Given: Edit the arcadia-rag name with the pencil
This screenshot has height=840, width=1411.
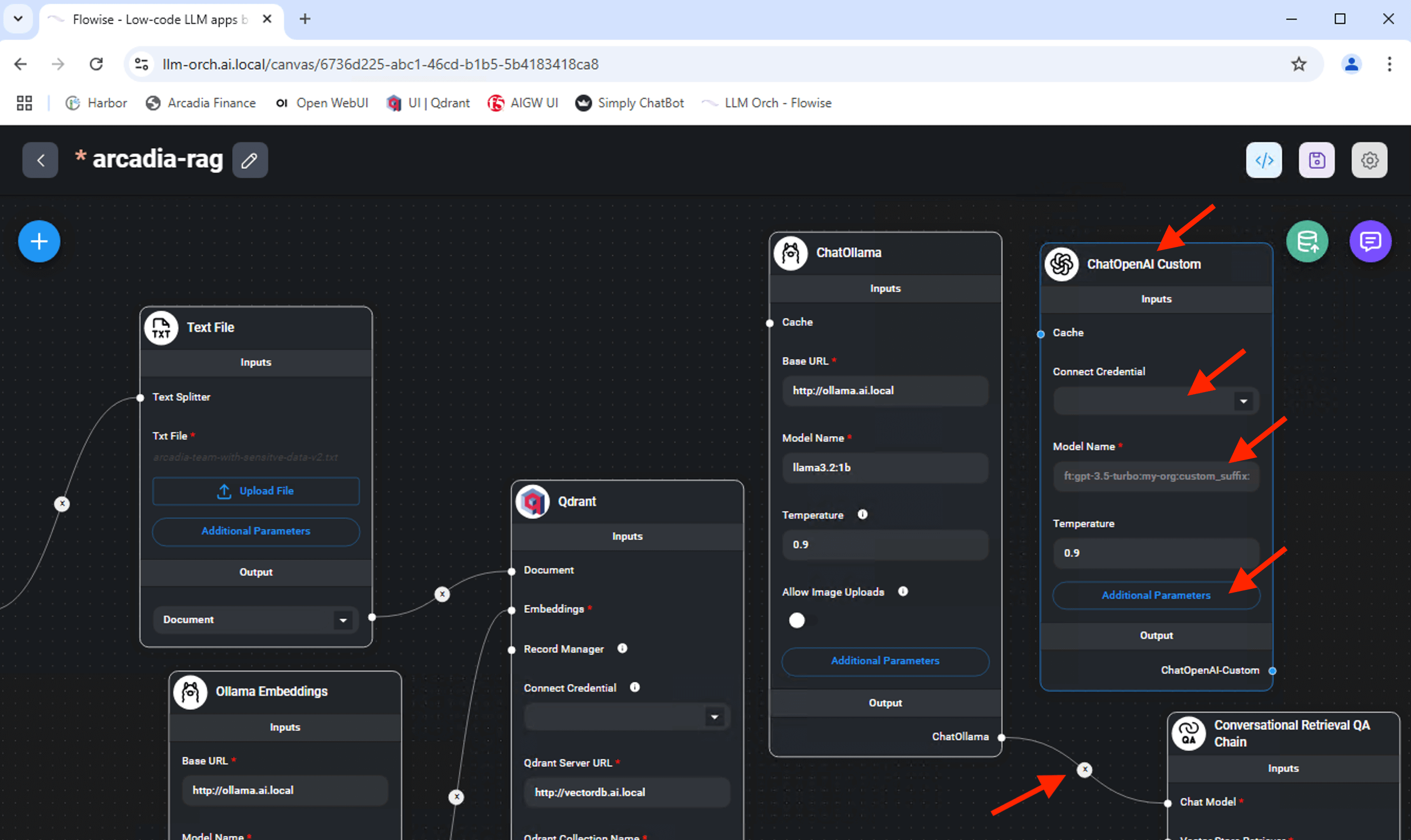Looking at the screenshot, I should (x=250, y=160).
